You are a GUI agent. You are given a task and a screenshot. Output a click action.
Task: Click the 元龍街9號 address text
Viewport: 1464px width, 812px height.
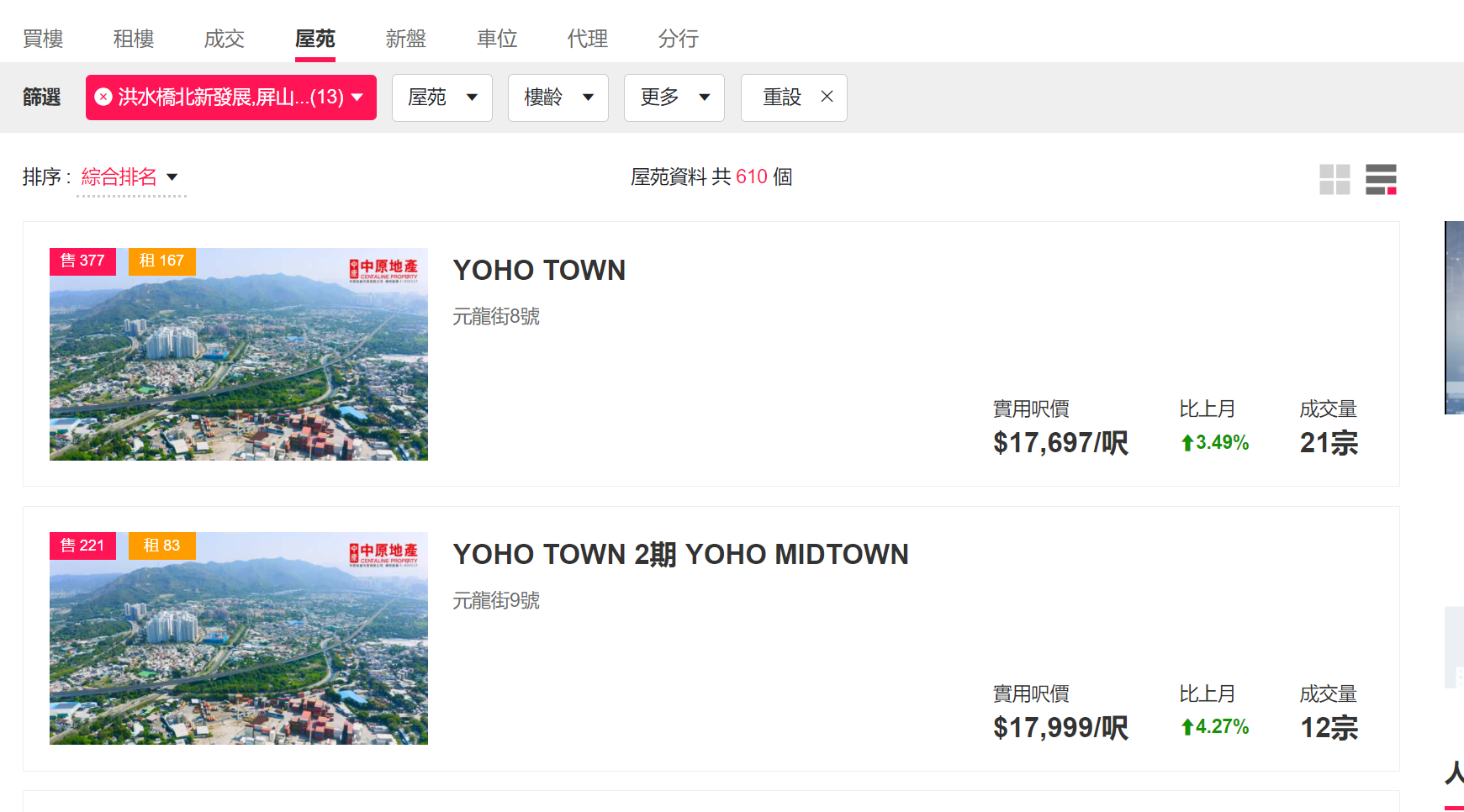496,601
